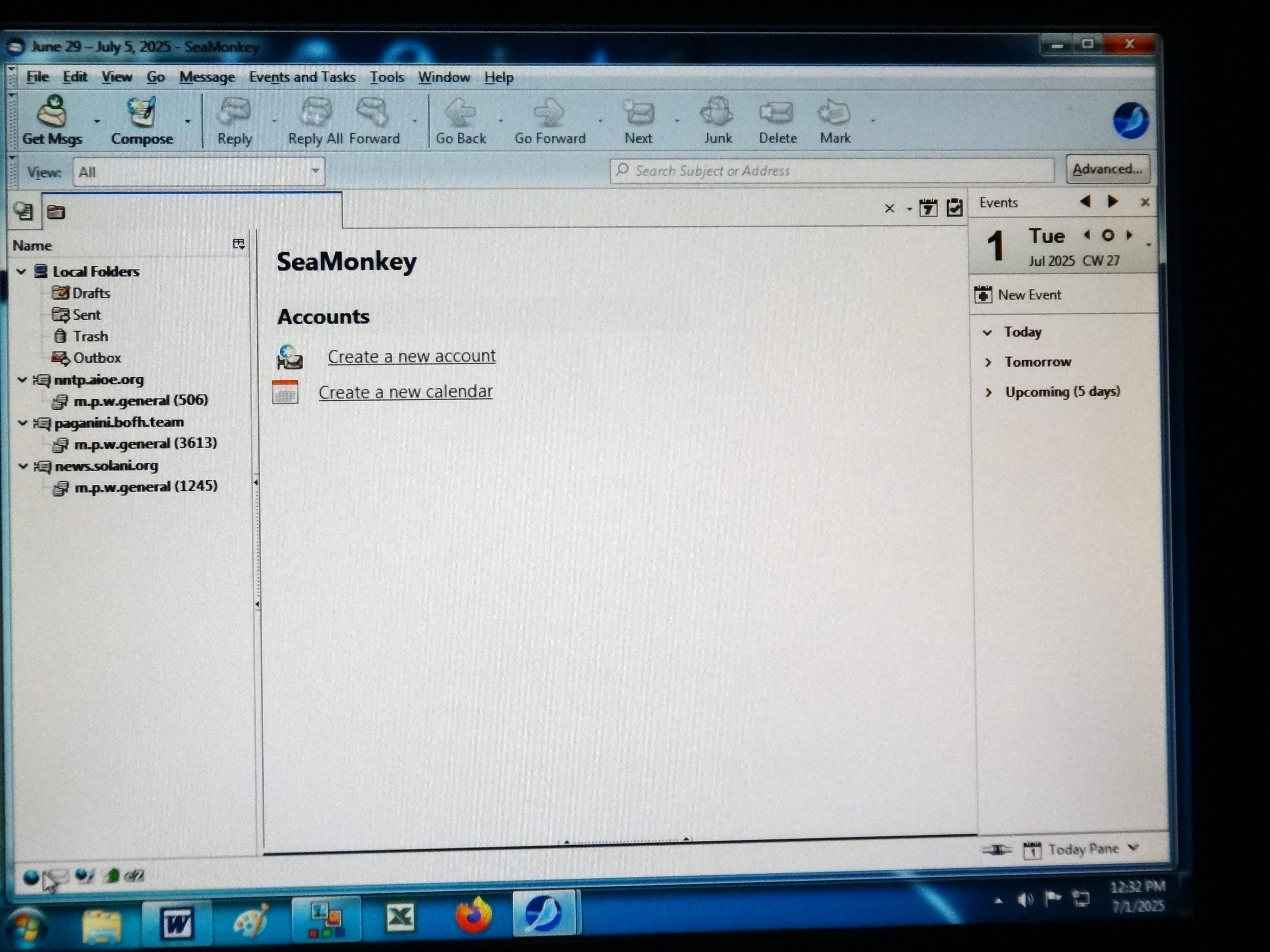The width and height of the screenshot is (1270, 952).
Task: Select the Outbox folder
Action: [87, 358]
